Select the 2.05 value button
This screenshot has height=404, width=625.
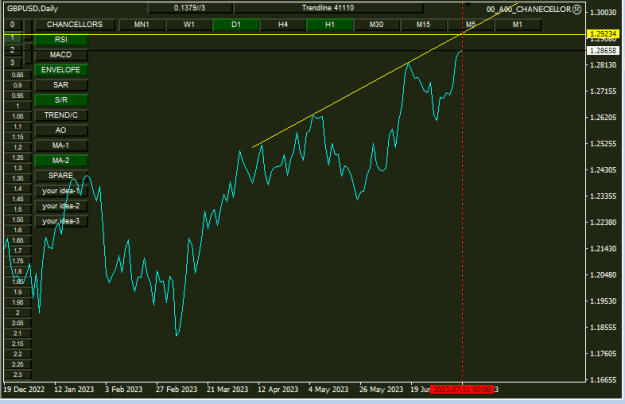coord(18,323)
